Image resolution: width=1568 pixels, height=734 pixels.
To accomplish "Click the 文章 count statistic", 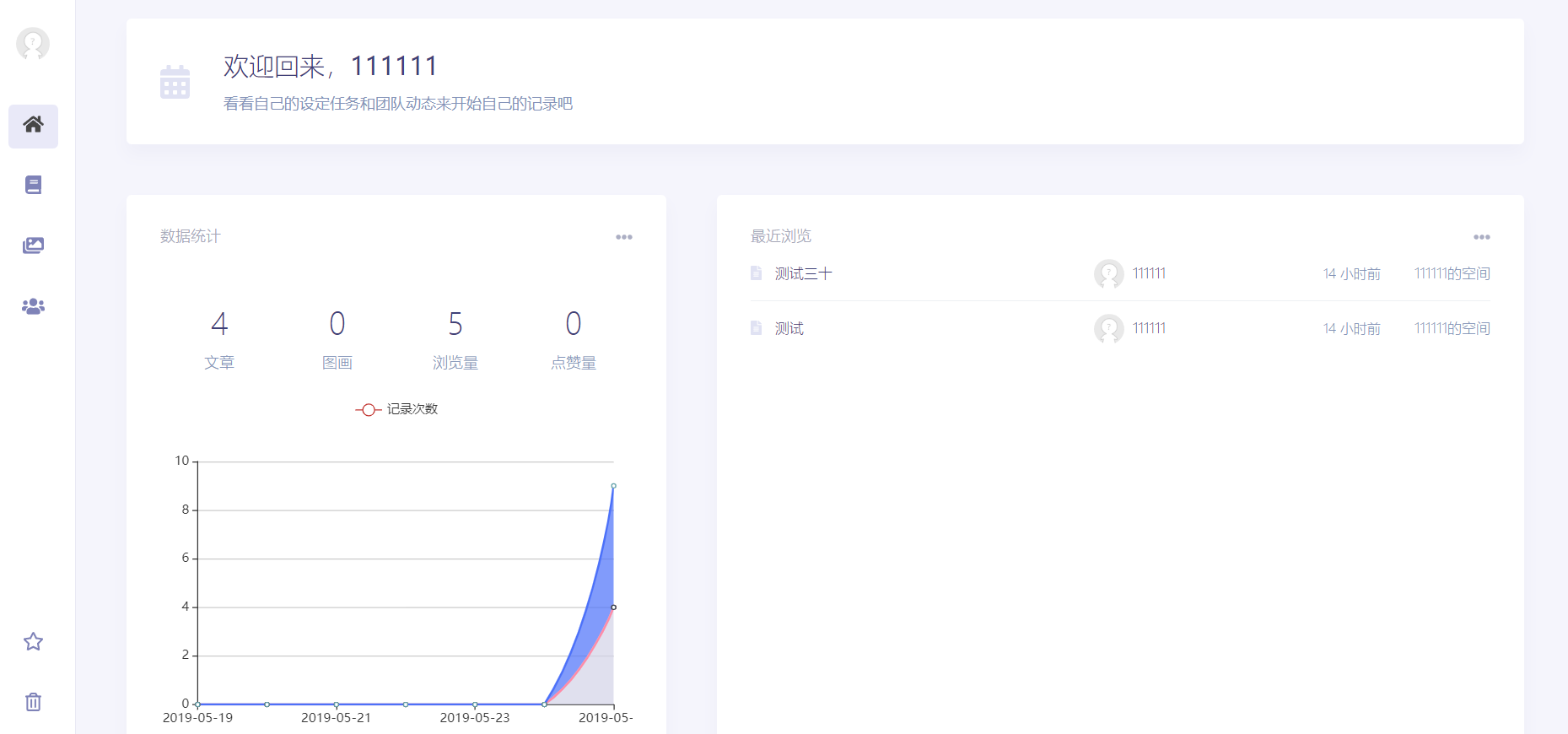I will click(219, 341).
